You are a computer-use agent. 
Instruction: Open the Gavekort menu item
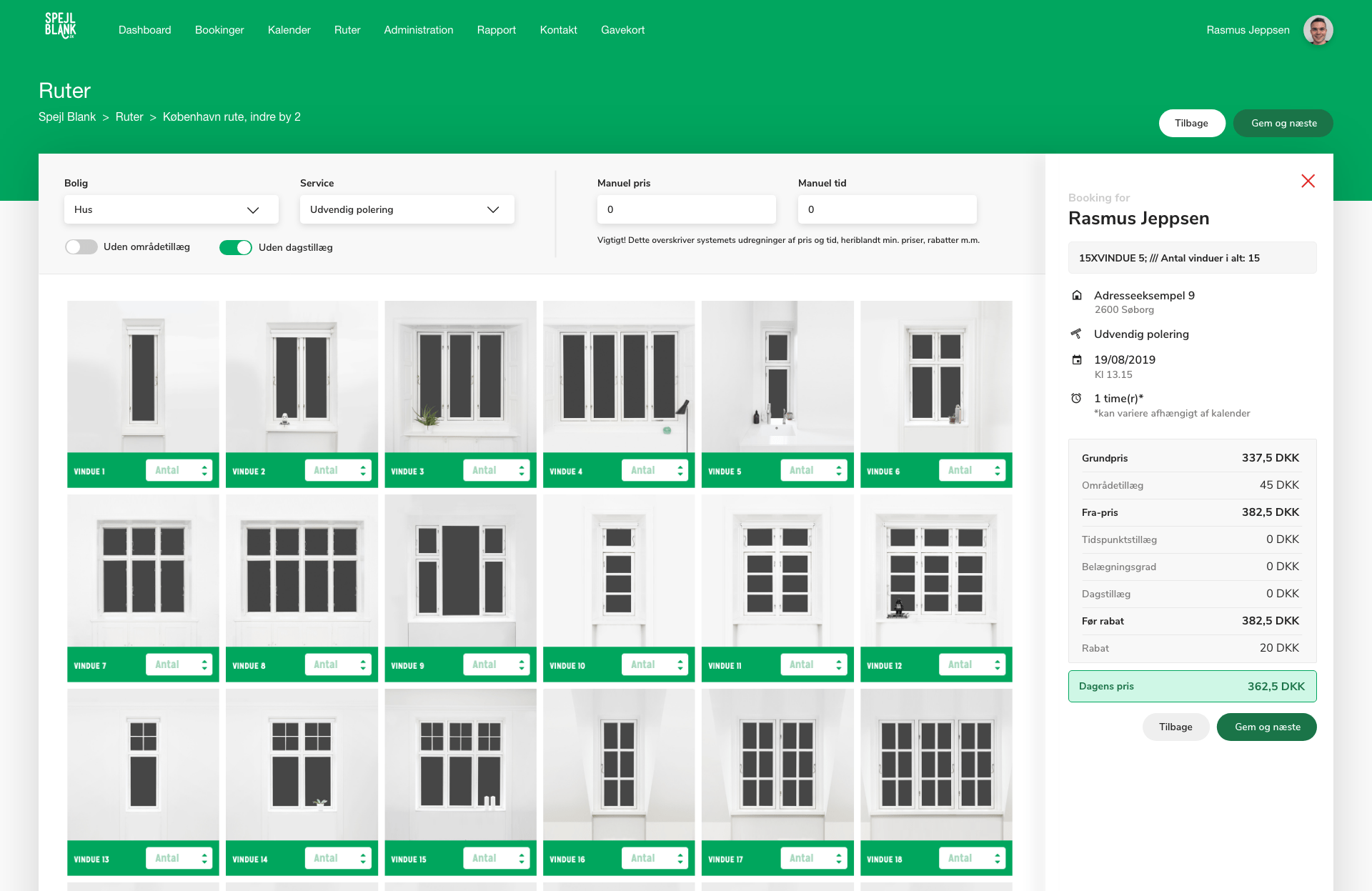pos(623,30)
